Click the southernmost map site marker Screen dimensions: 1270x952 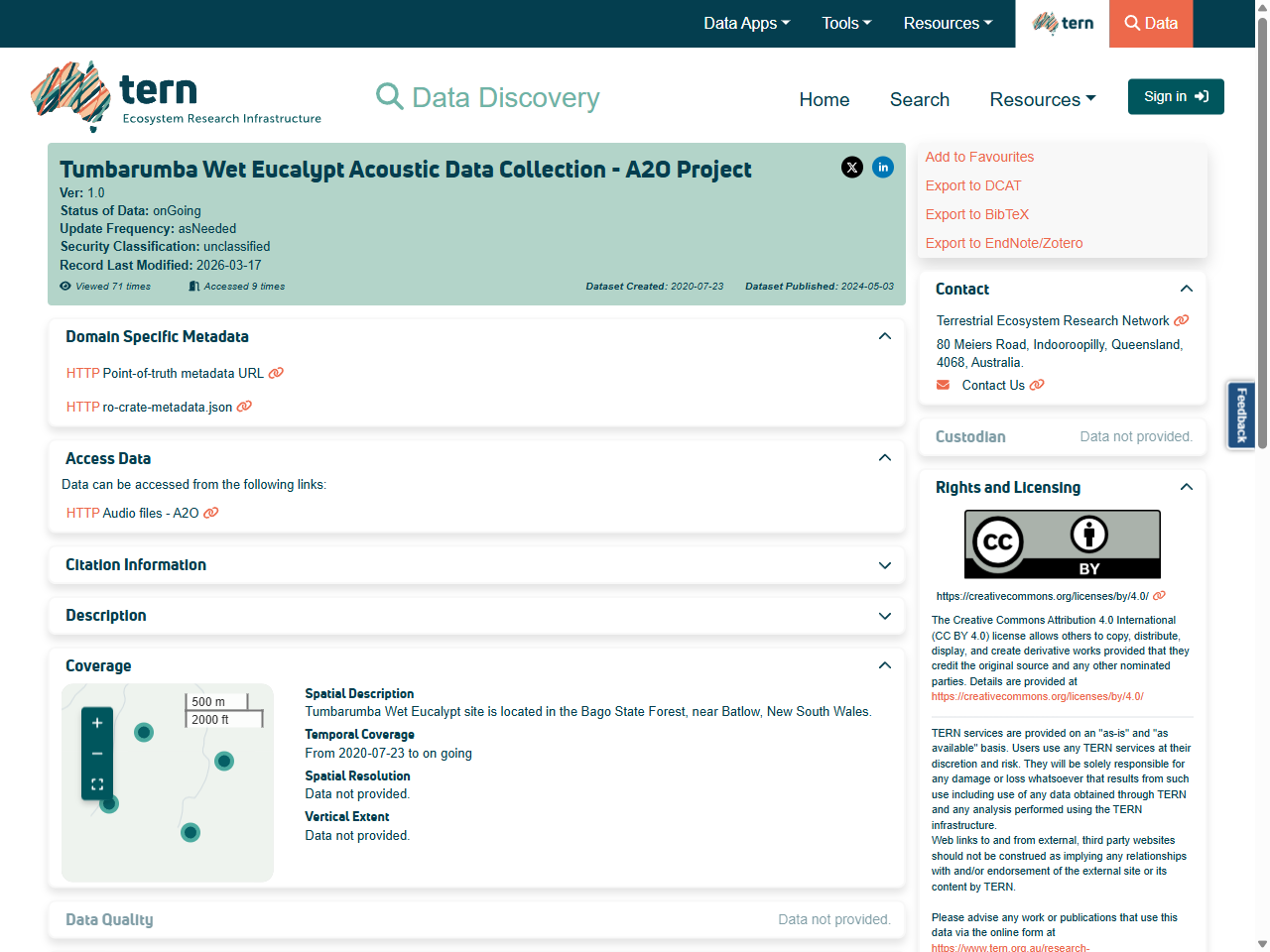(x=190, y=832)
